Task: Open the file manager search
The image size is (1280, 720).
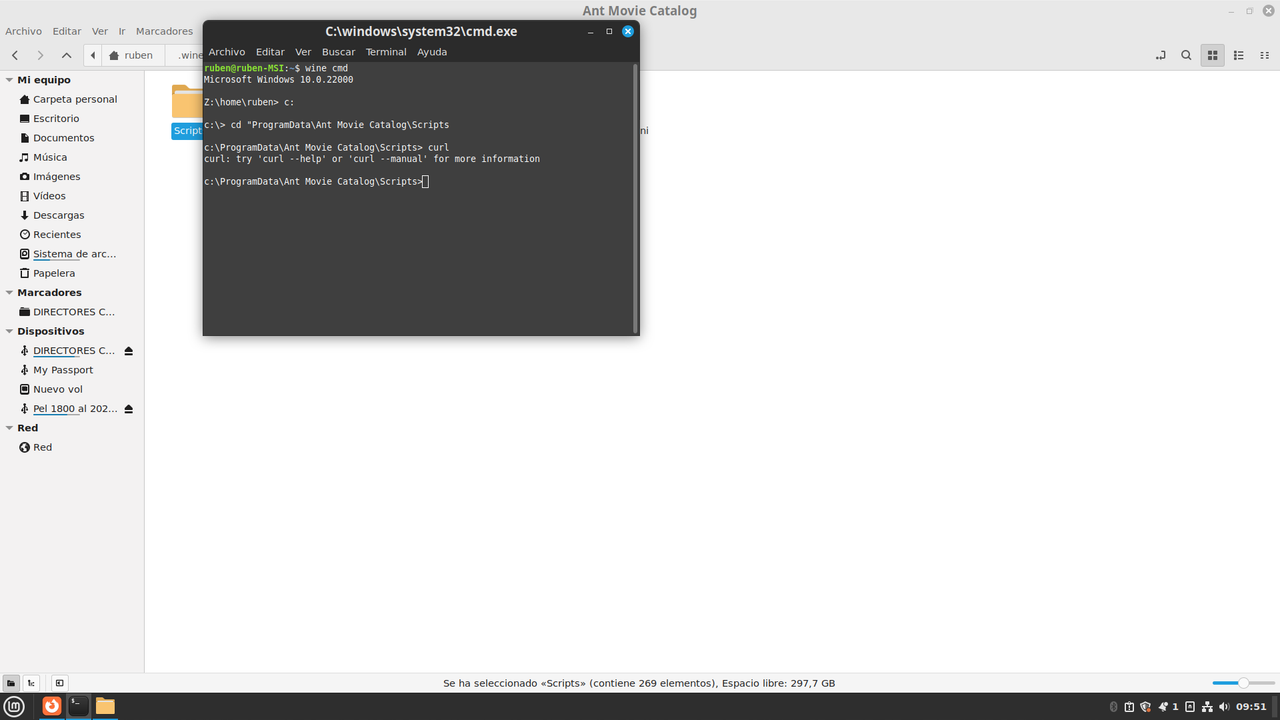Action: (1186, 55)
